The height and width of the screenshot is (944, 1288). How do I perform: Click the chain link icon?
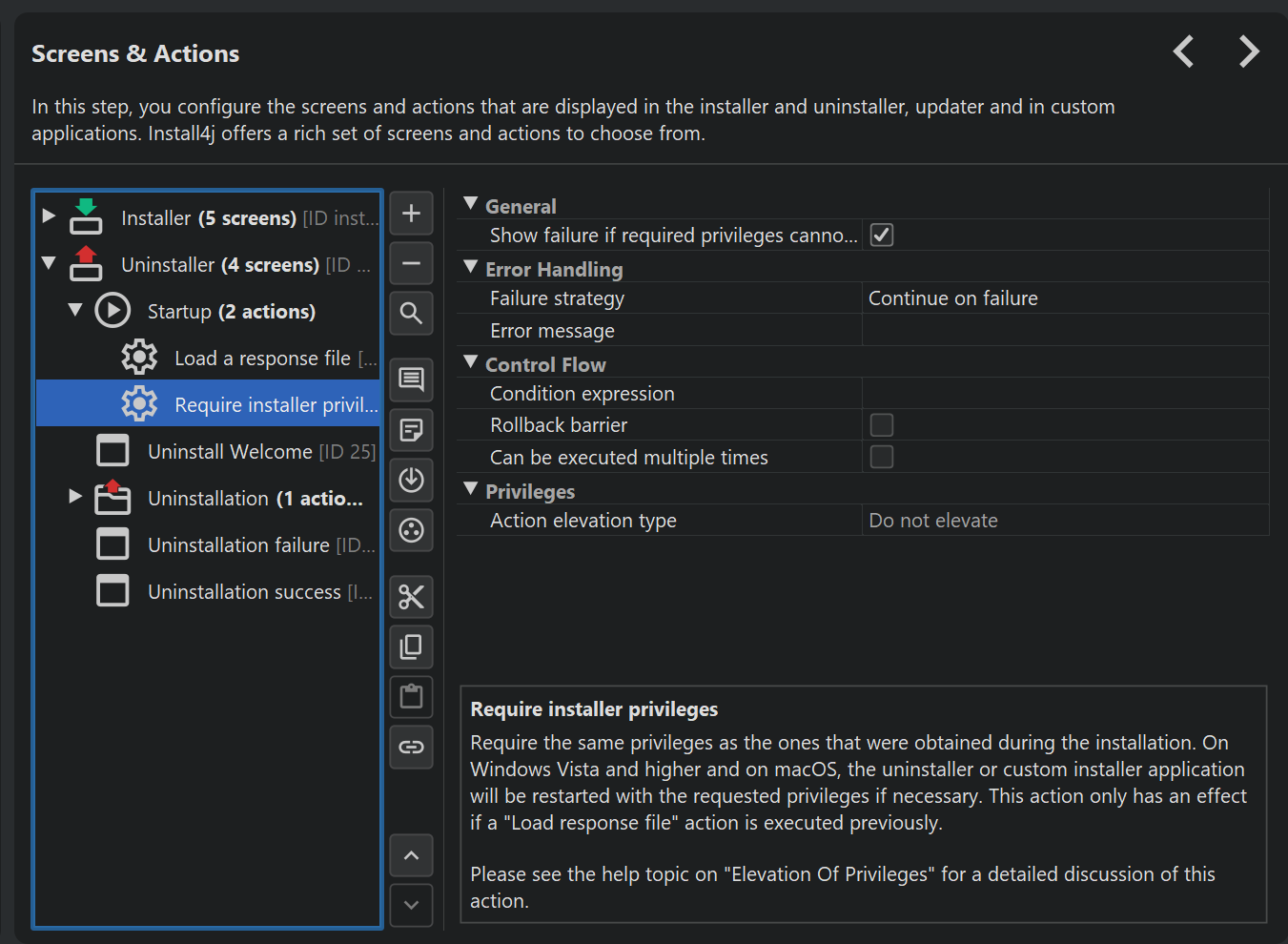click(x=411, y=747)
